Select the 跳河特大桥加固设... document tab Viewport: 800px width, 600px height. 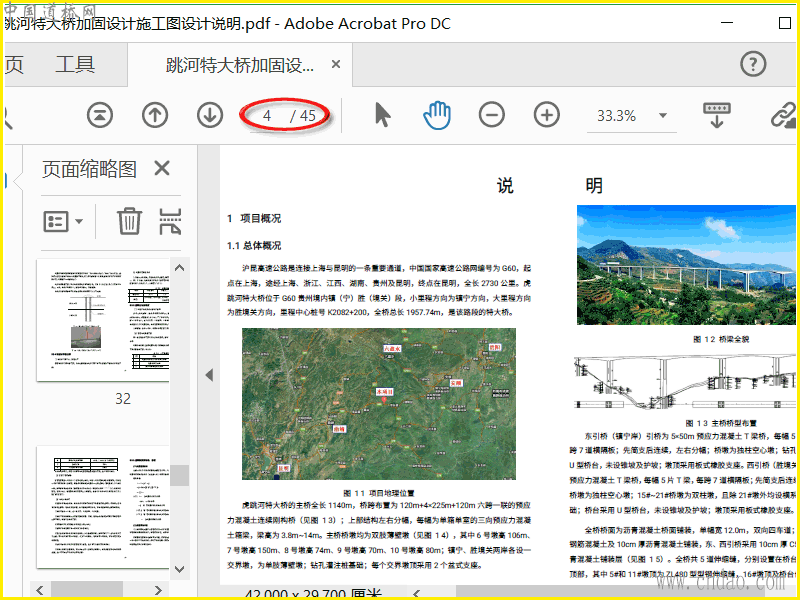(240, 65)
